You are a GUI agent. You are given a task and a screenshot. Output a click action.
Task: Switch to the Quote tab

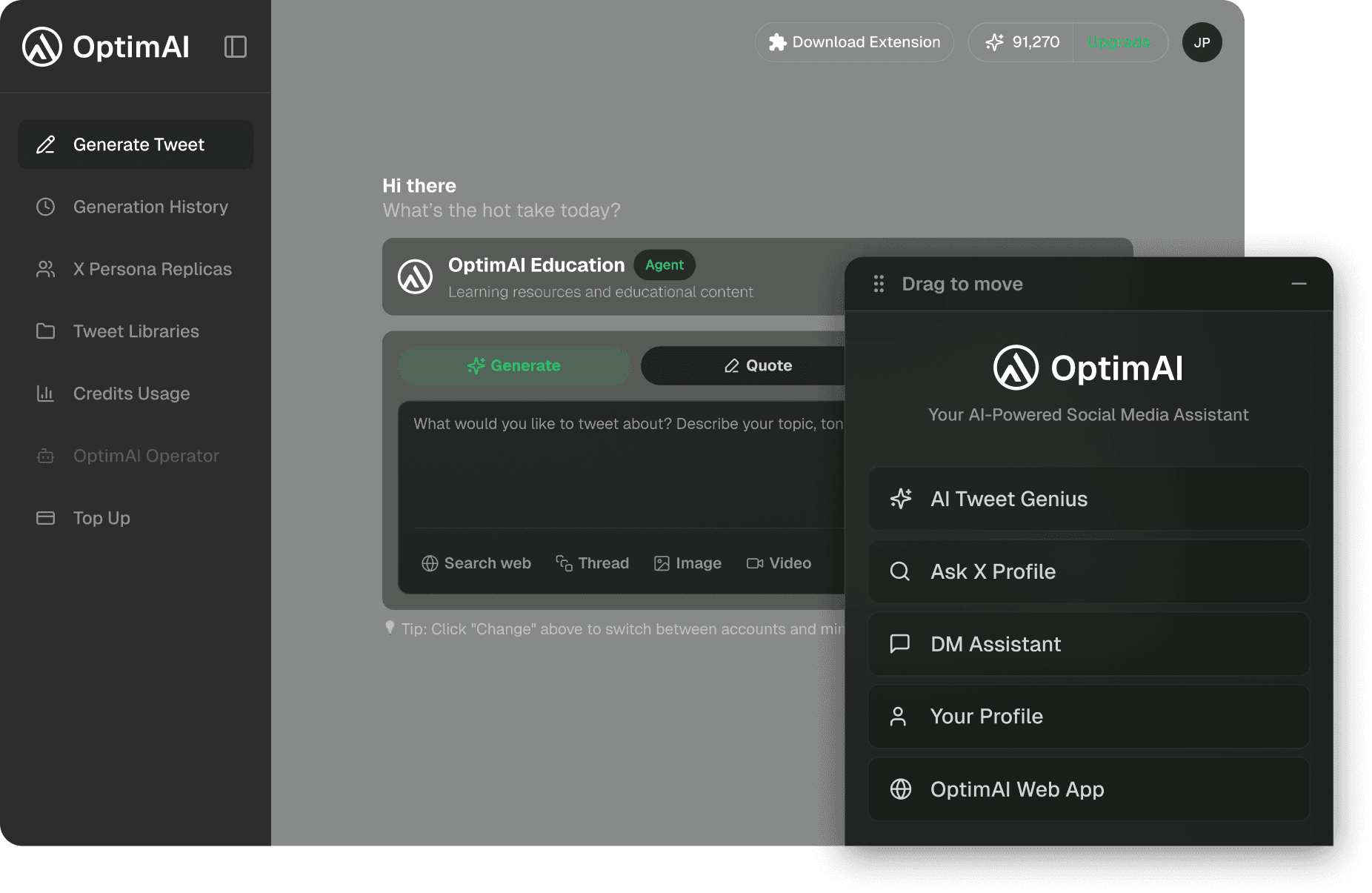(x=757, y=365)
